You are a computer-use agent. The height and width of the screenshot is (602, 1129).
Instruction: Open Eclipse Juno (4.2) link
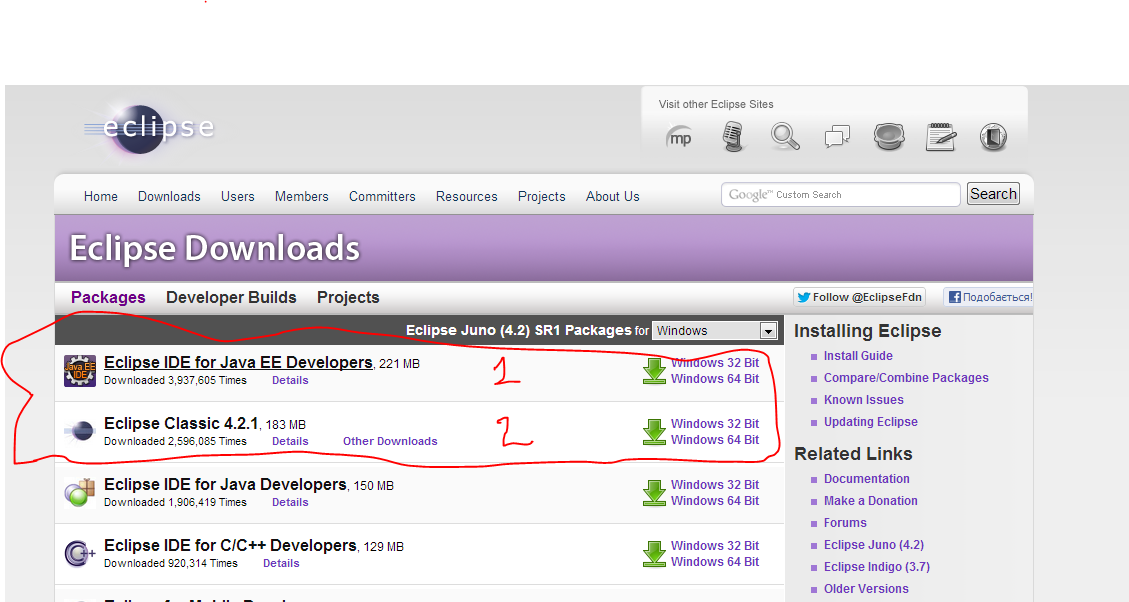[x=873, y=545]
